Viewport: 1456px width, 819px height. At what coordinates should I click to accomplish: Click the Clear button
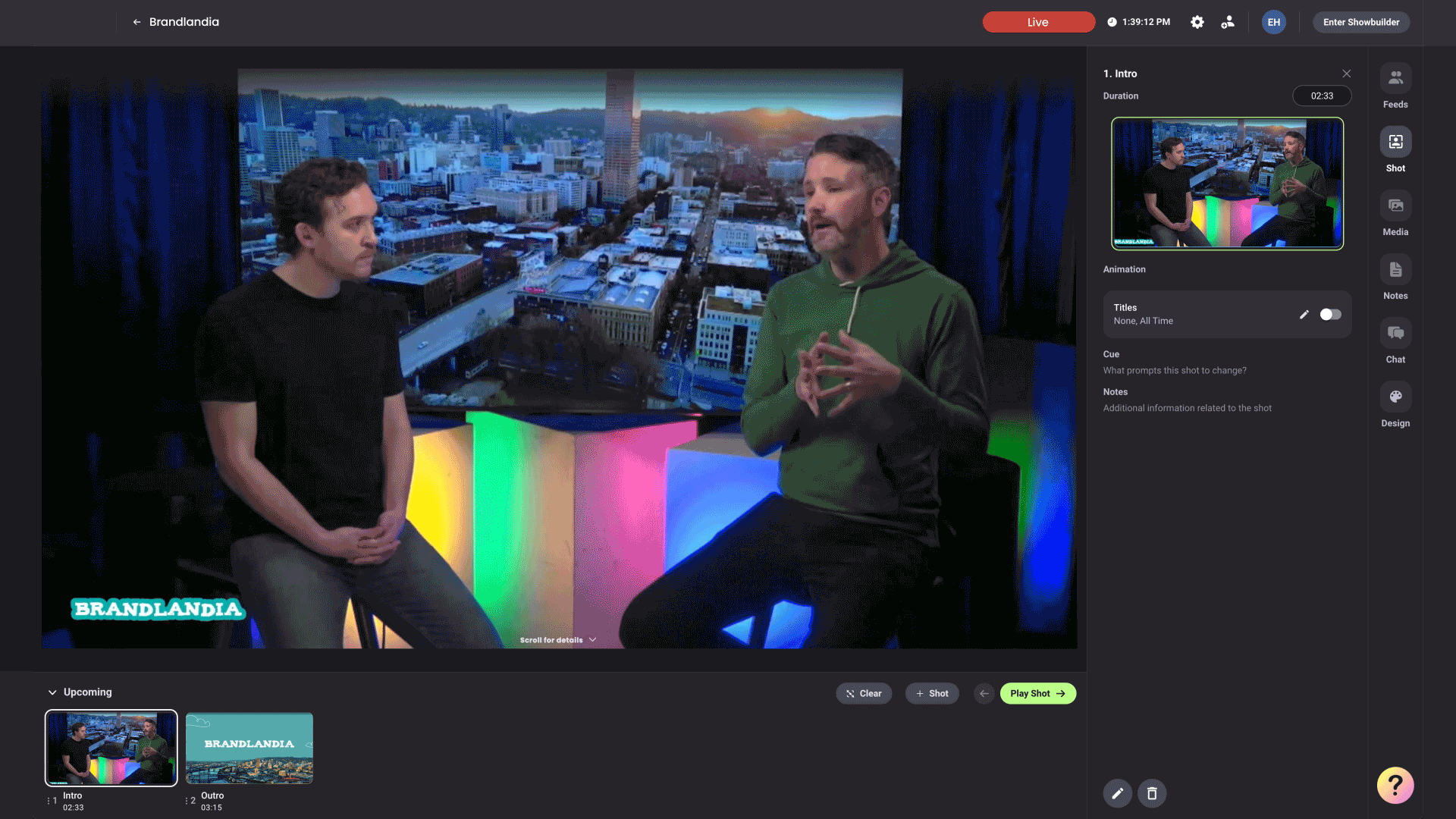click(x=864, y=693)
